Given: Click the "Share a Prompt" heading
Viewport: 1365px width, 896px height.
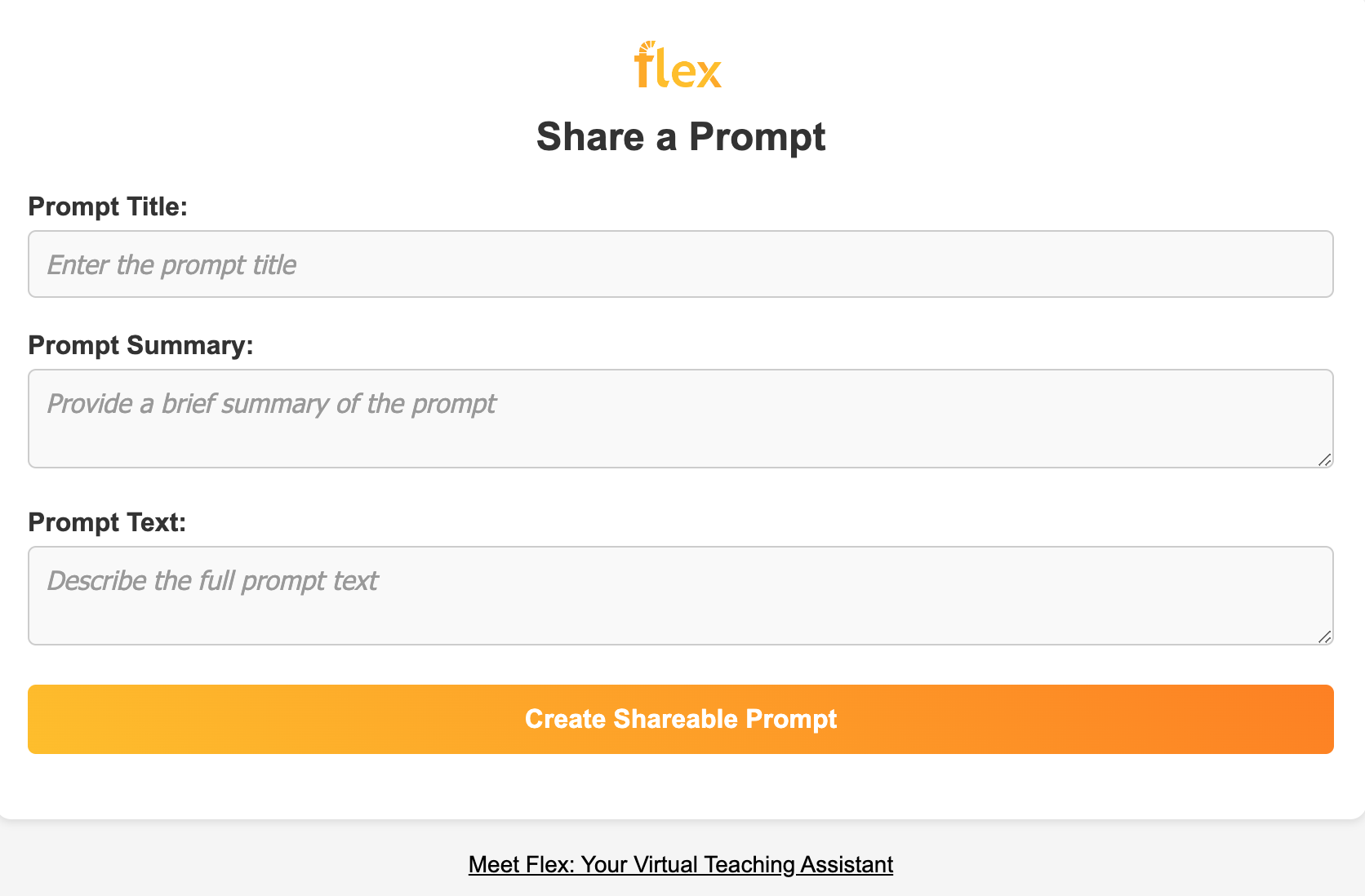Looking at the screenshot, I should [680, 136].
